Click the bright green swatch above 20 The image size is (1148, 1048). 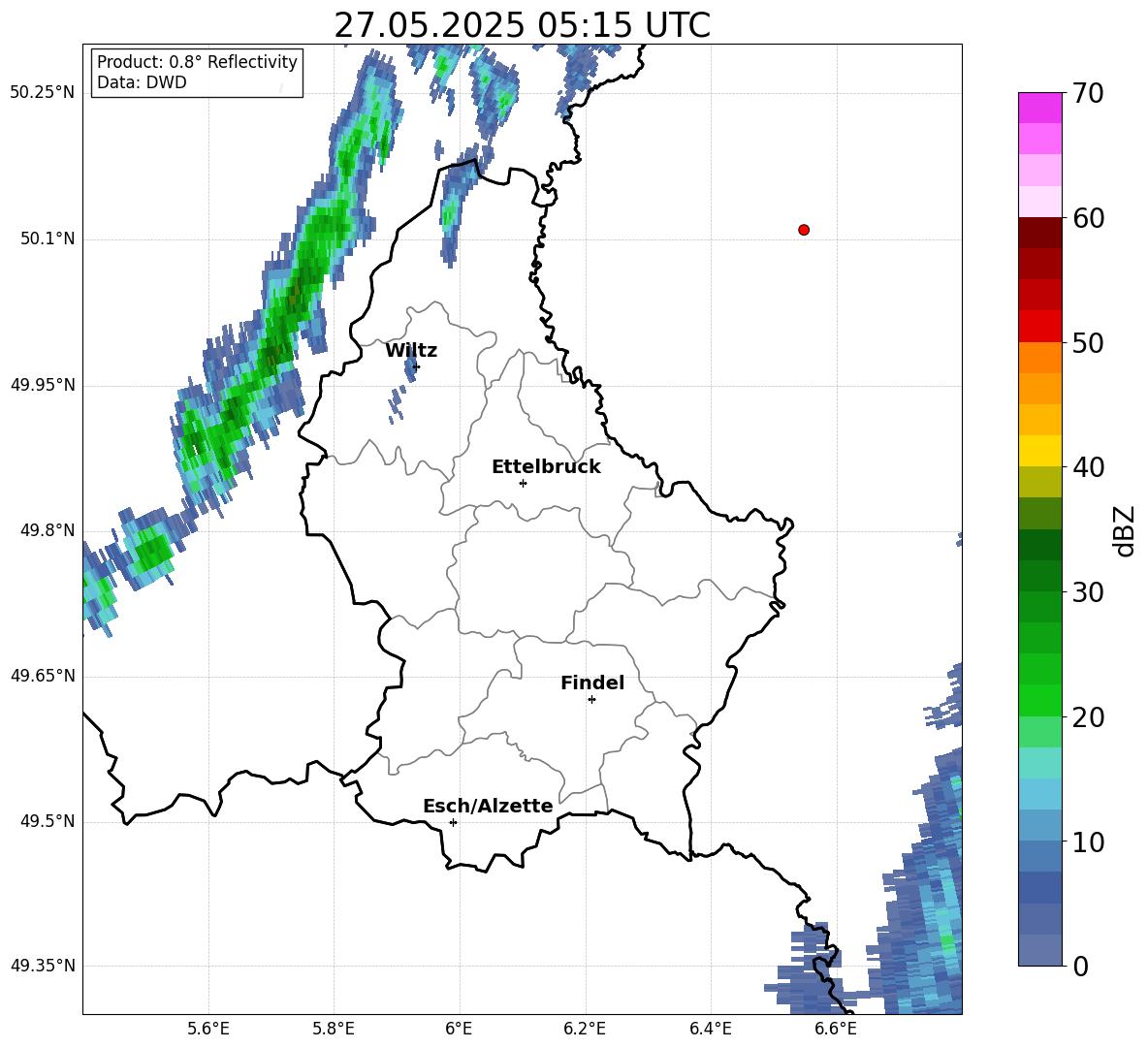(1039, 700)
